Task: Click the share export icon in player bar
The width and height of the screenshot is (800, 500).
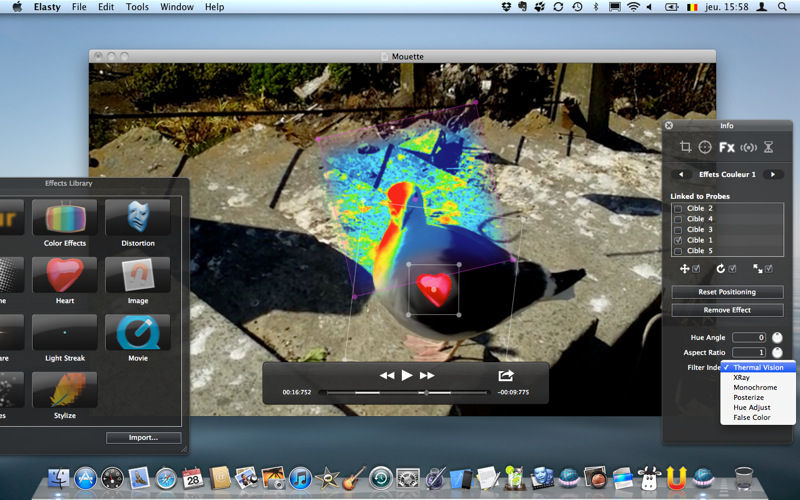Action: tap(506, 375)
